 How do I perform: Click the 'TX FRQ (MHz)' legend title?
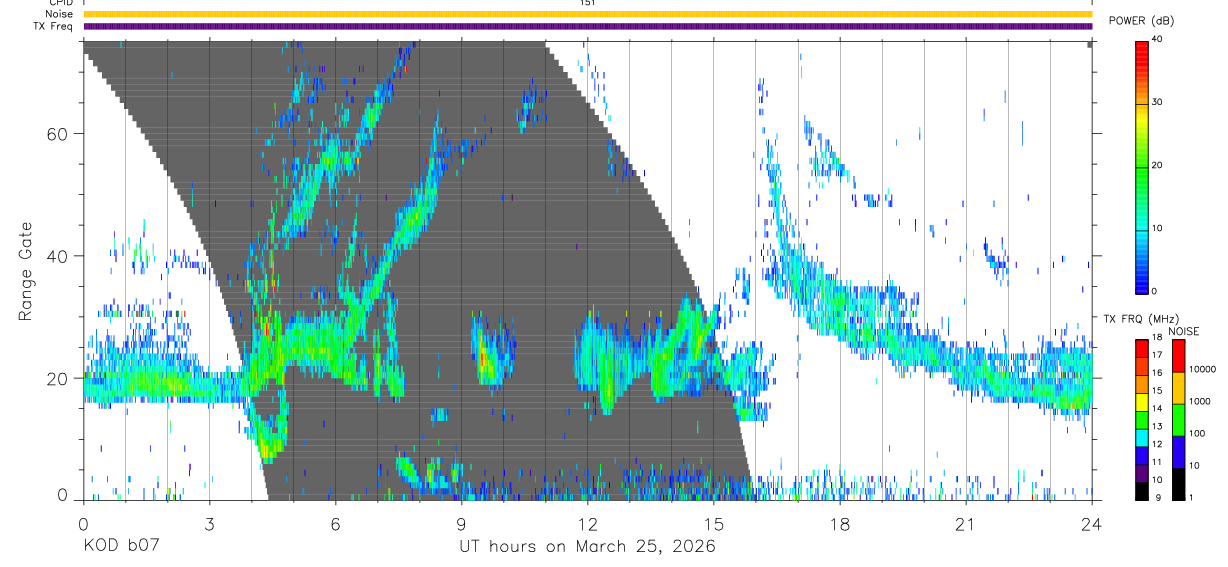[1142, 318]
